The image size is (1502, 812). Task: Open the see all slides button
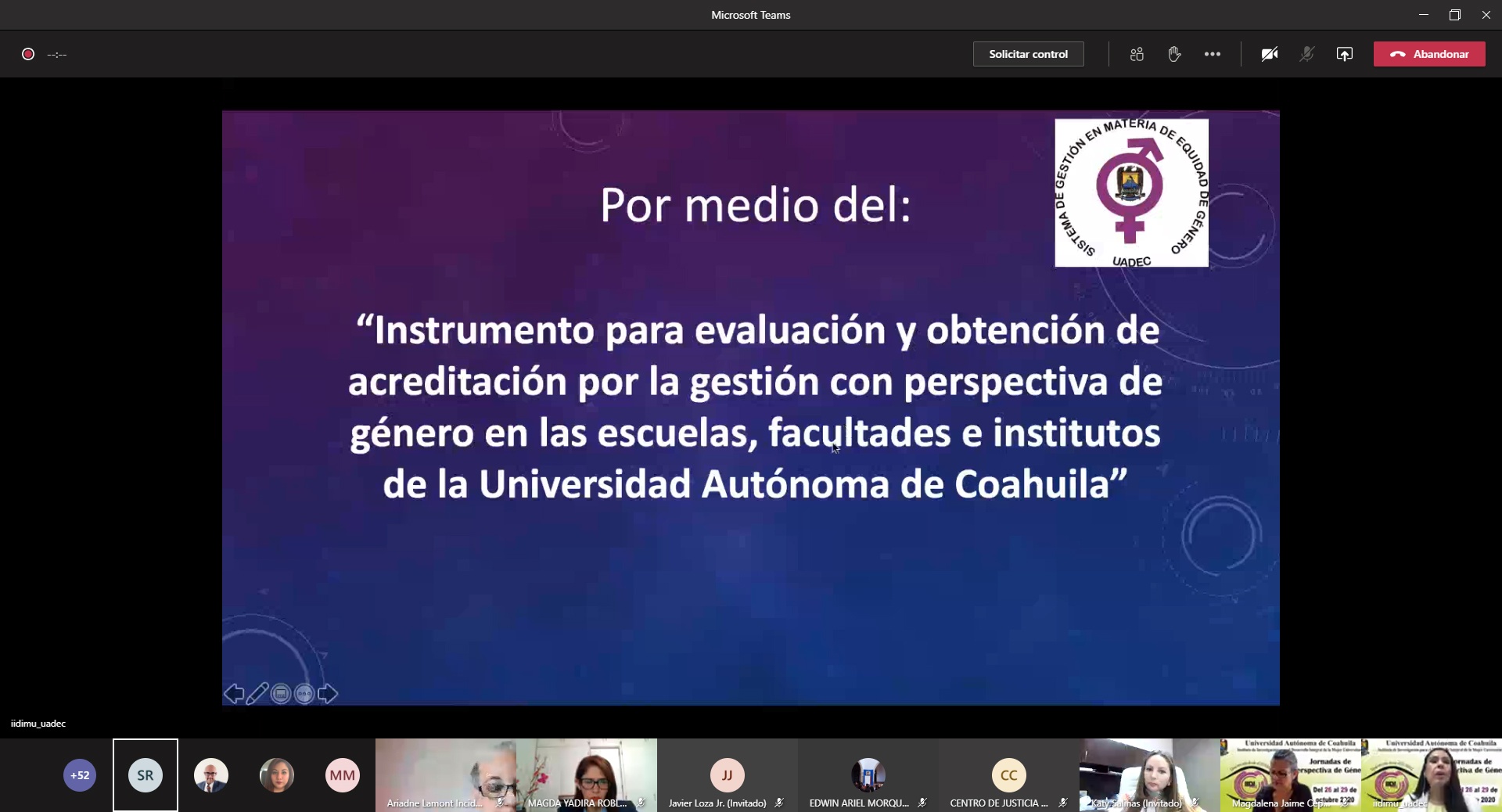[281, 694]
